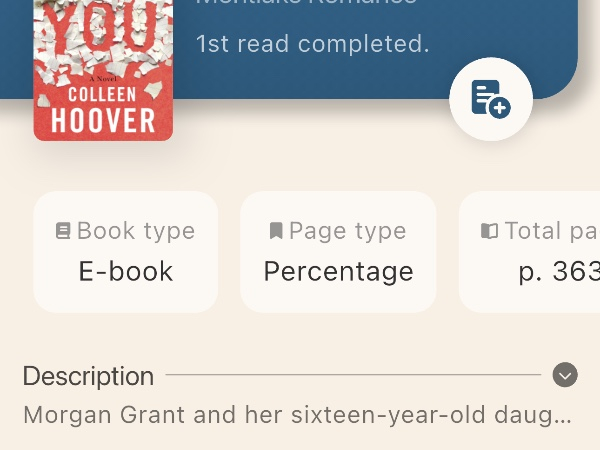Tap the add note floating button
600x450 pixels.
tap(491, 99)
